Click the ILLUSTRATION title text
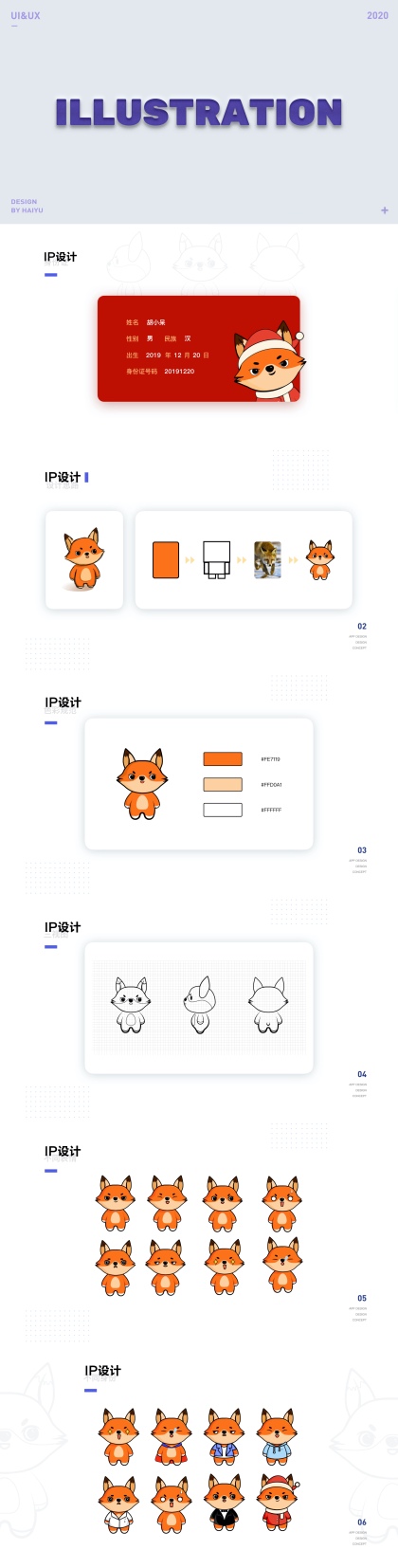This screenshot has width=398, height=1568. (199, 113)
